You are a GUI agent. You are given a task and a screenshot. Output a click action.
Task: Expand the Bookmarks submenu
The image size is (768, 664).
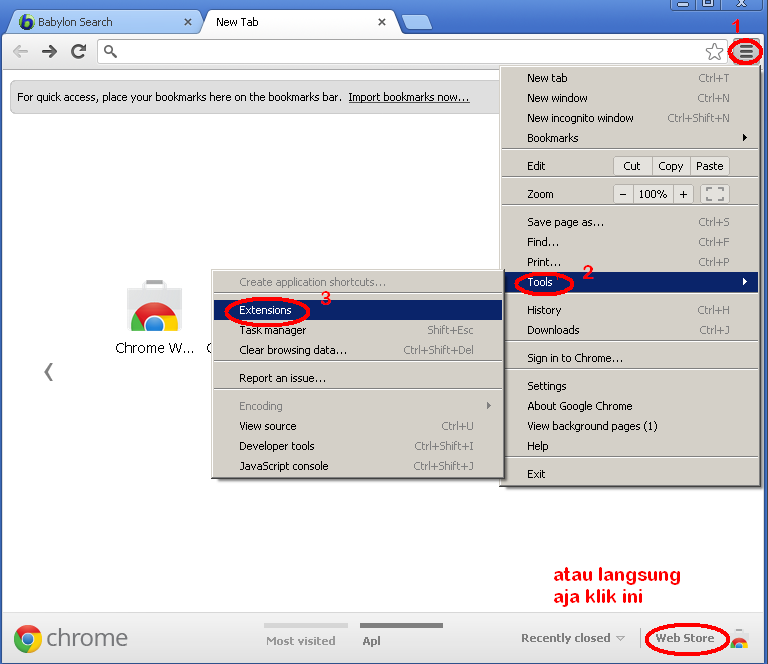[x=630, y=138]
